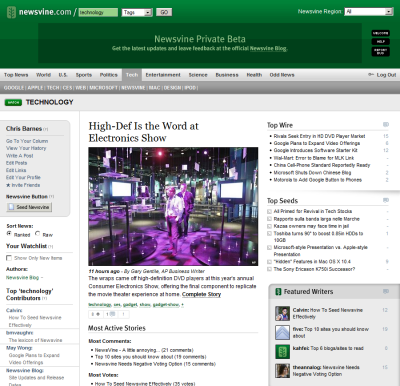400x386 pixels.
Task: Click seed icon beside 'Rapporto sulla banda larga'
Action: pyautogui.click(x=269, y=219)
